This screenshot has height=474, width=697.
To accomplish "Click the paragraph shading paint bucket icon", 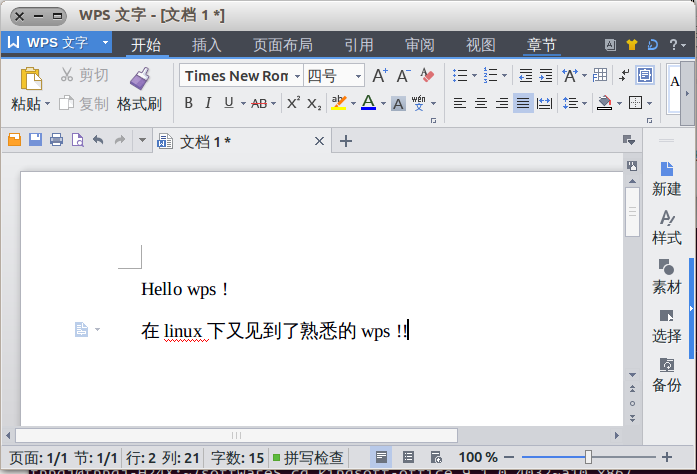I will point(605,103).
